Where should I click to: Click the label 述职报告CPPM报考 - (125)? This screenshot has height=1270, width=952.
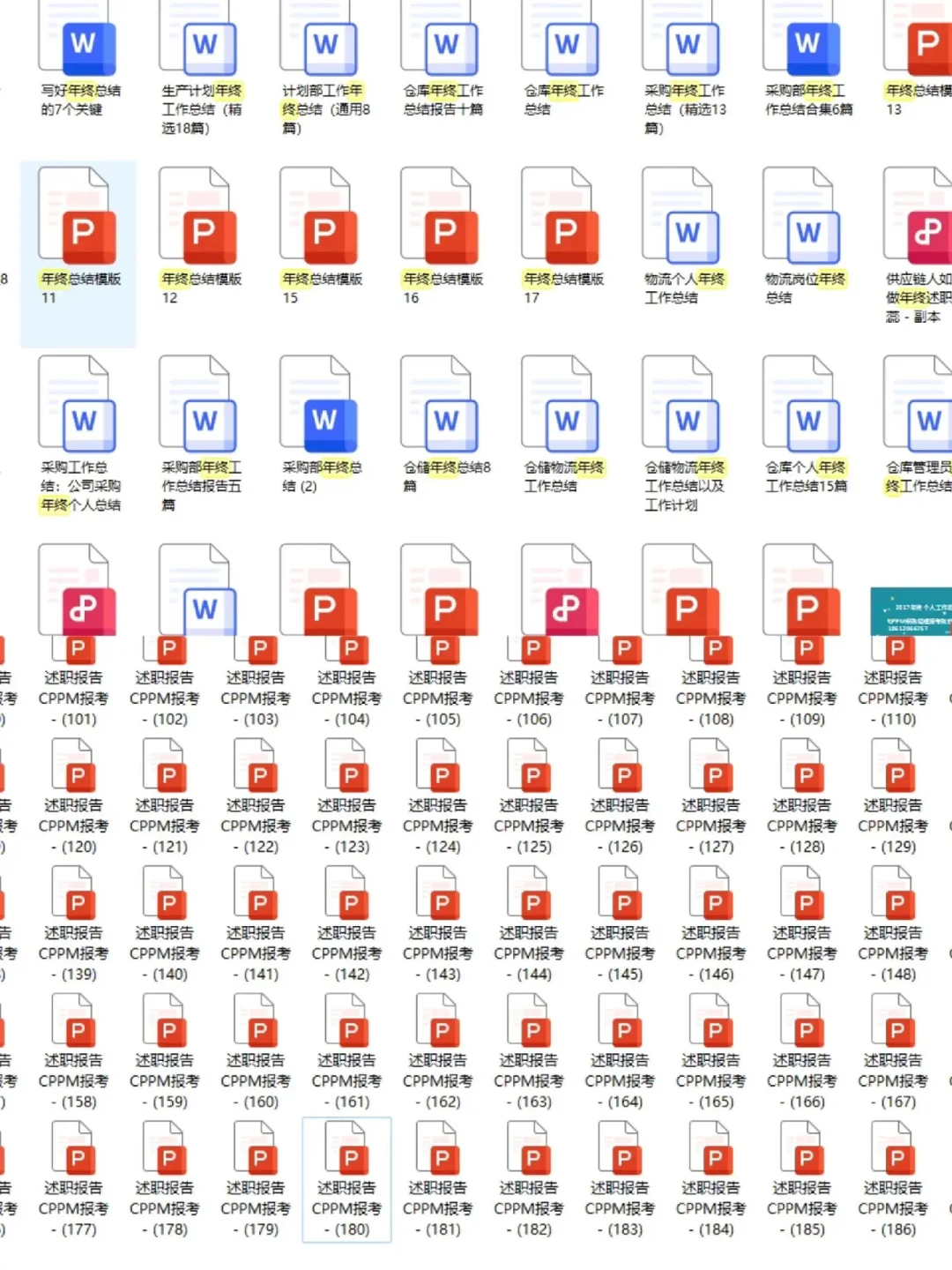click(x=529, y=826)
